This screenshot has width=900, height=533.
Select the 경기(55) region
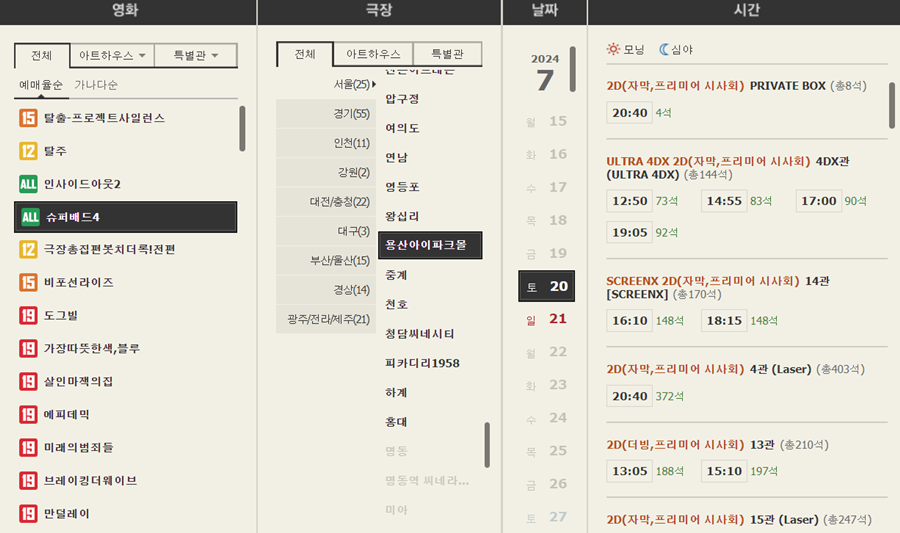(326, 114)
